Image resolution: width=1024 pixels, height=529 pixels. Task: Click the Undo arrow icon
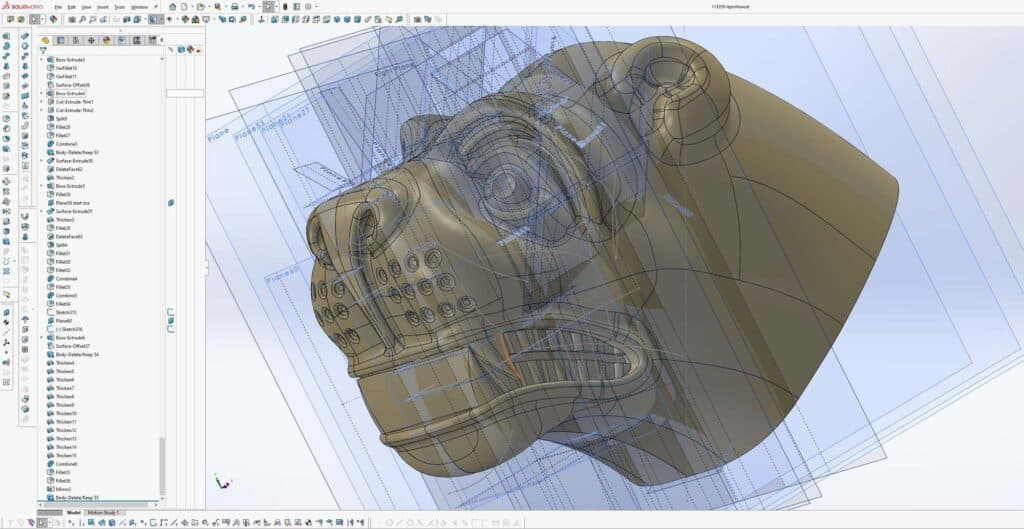(253, 6)
